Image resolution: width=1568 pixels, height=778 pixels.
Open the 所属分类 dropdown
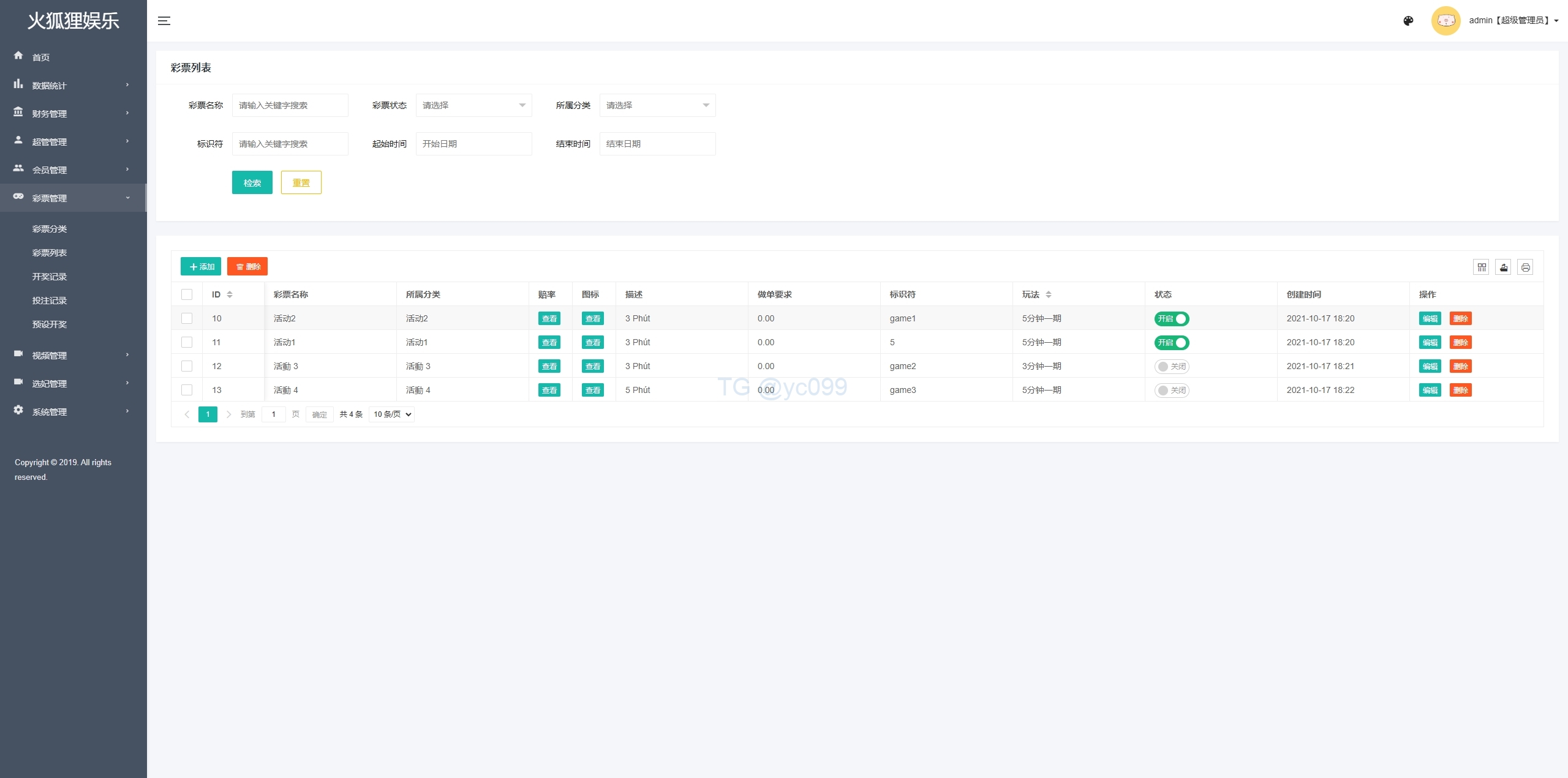(657, 105)
